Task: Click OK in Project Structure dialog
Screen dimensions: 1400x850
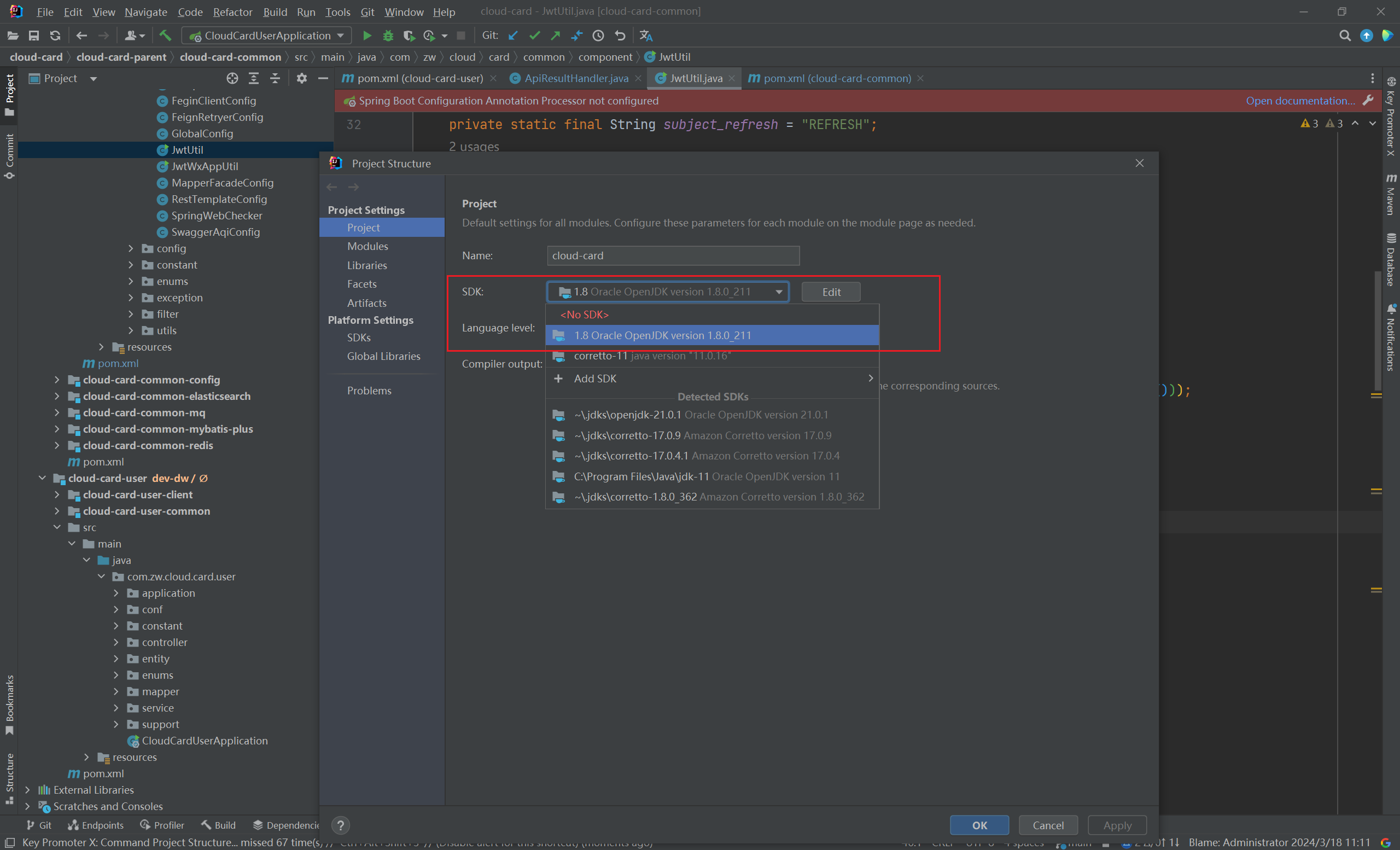Action: (x=979, y=825)
